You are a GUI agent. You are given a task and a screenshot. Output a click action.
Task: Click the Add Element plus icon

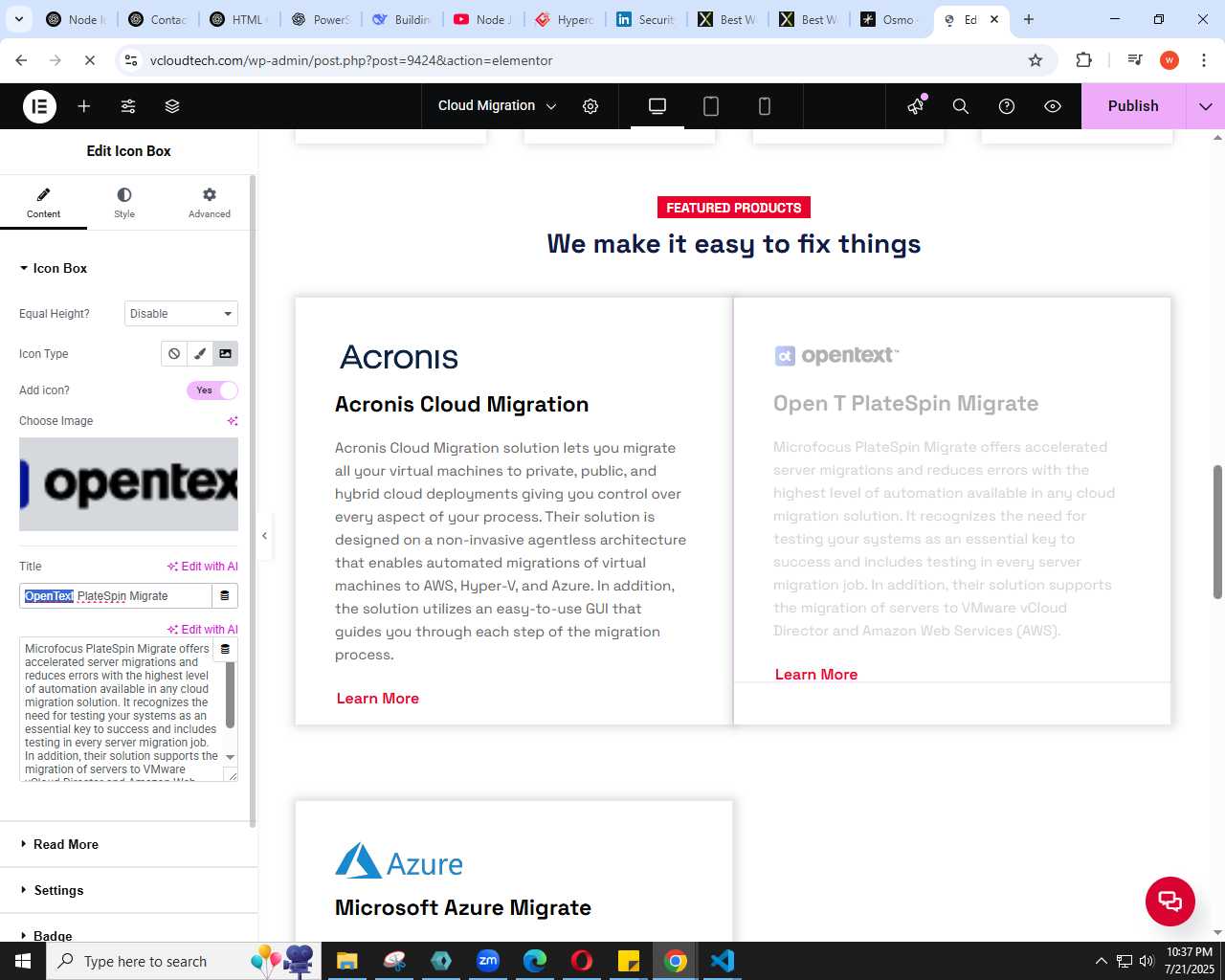tap(84, 106)
